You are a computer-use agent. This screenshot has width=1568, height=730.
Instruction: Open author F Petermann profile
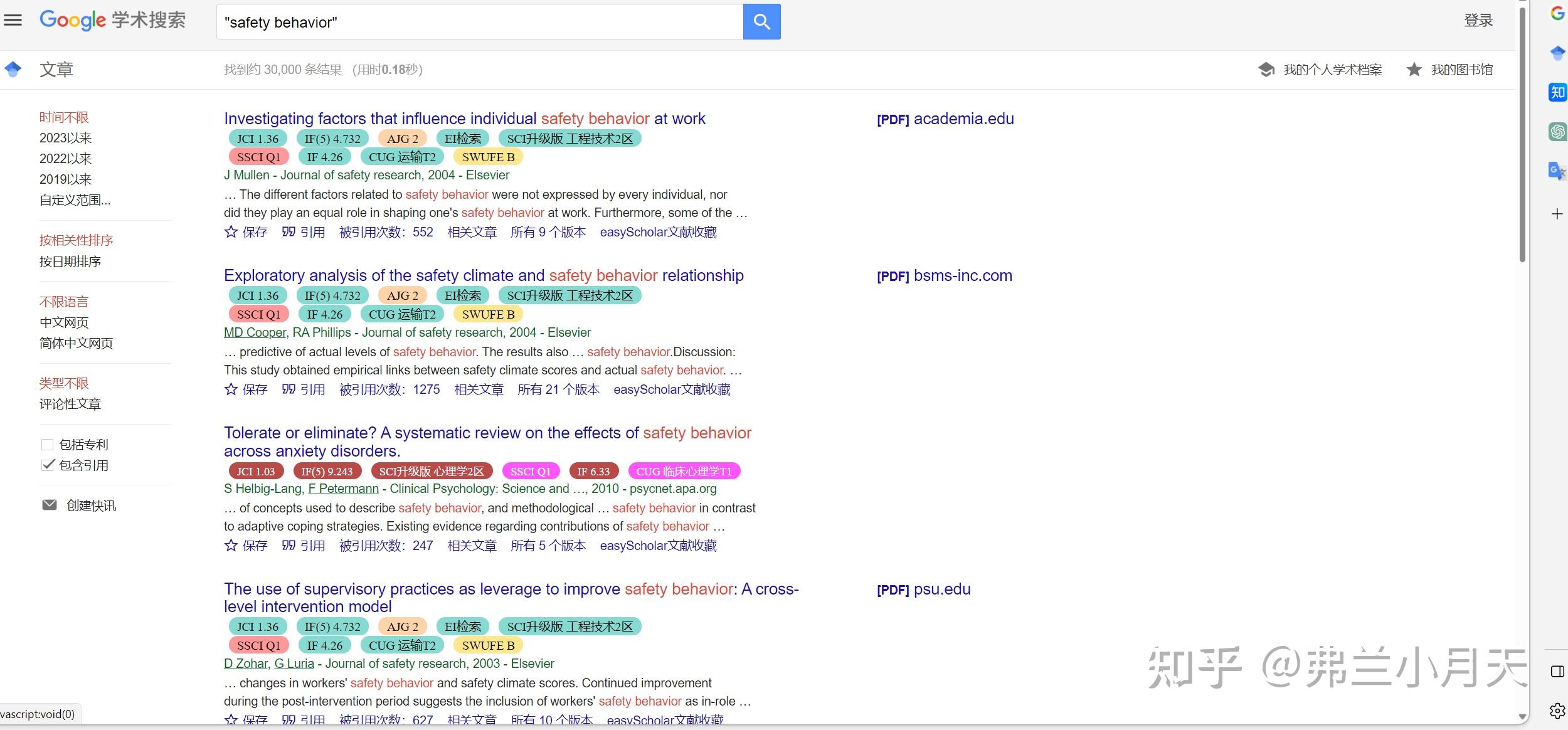point(343,489)
